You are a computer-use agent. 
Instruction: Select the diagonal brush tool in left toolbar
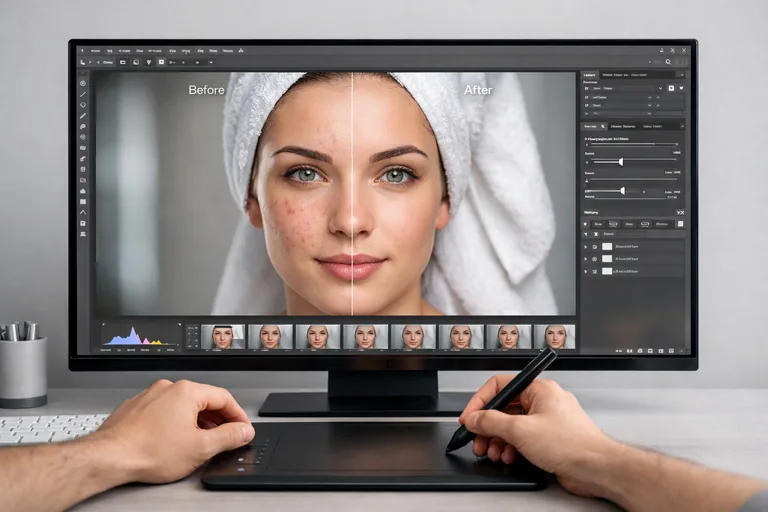(83, 115)
